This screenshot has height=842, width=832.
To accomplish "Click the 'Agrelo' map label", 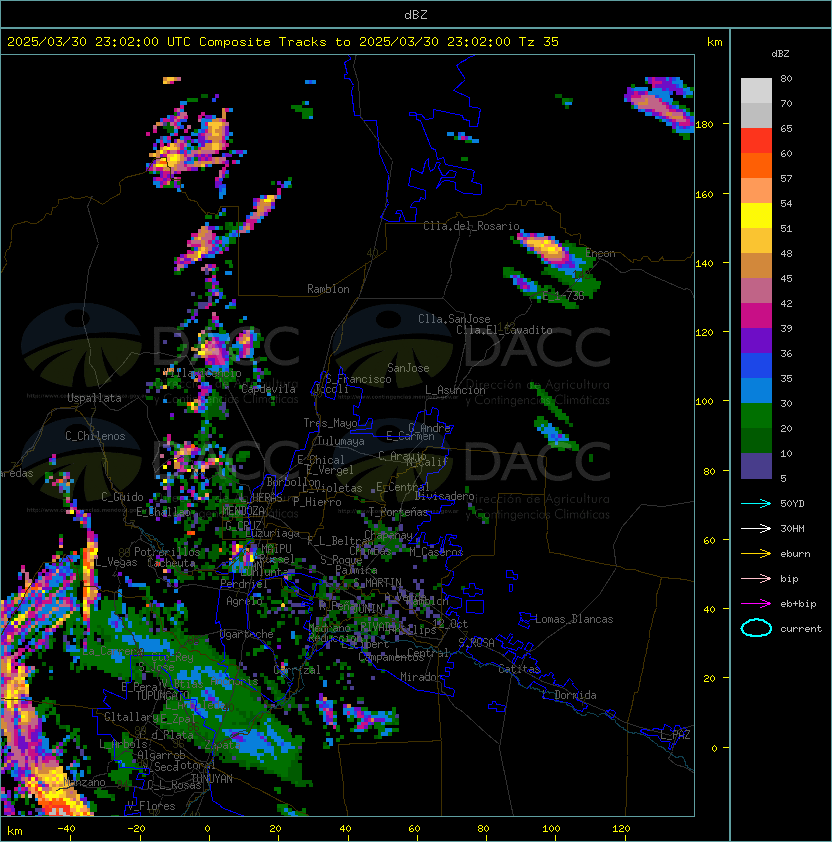I will pyautogui.click(x=244, y=601).
